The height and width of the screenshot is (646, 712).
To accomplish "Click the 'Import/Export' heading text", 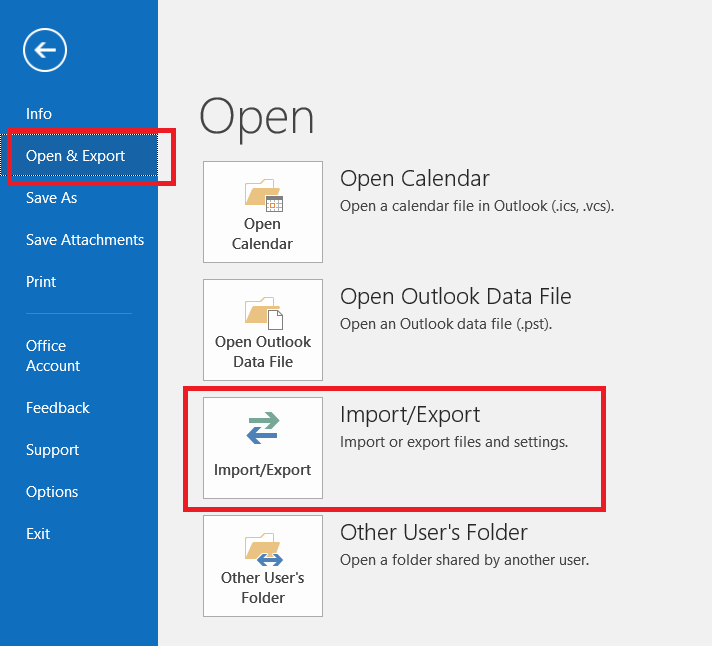I will tap(410, 414).
